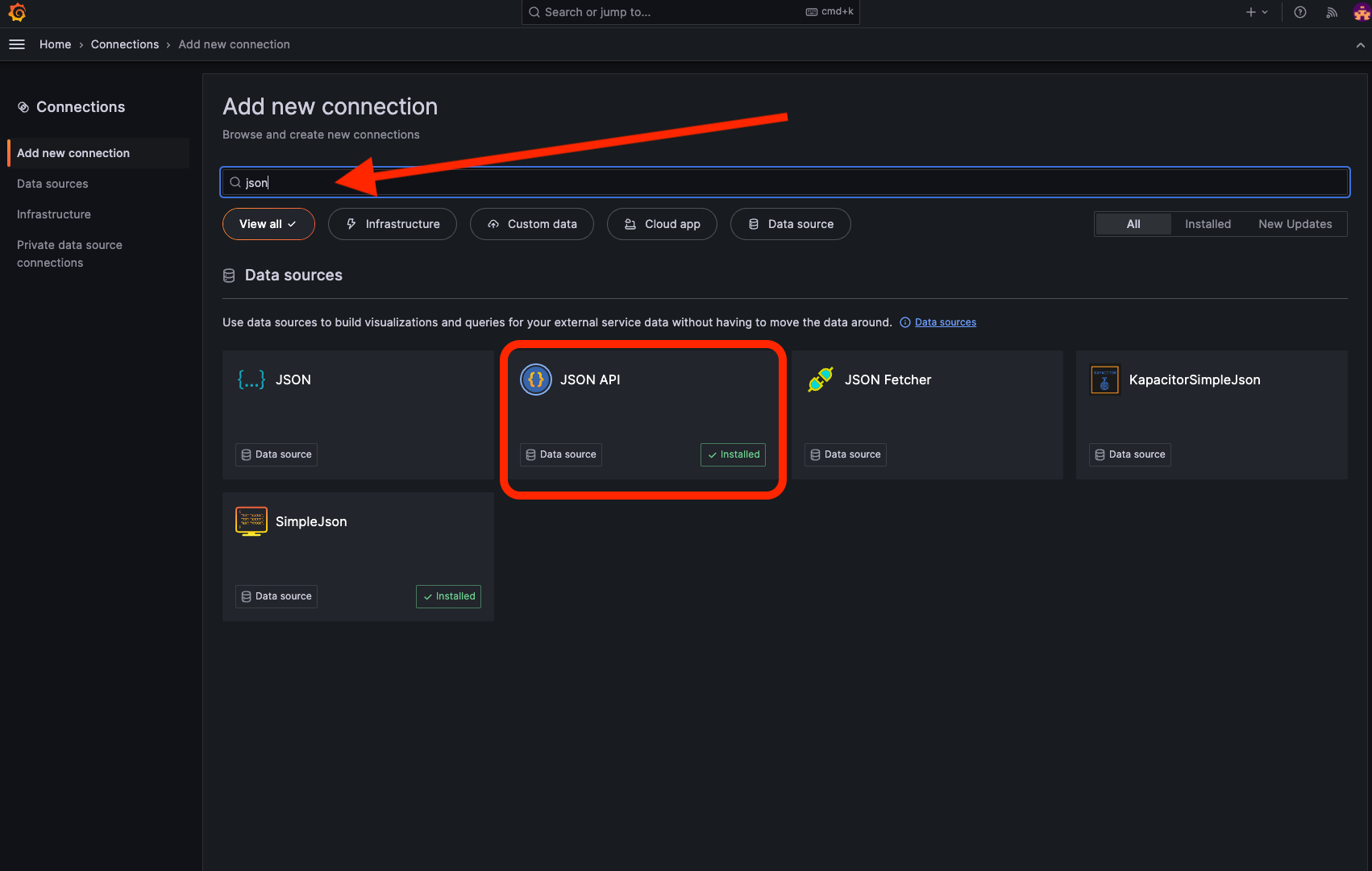
Task: Filter by Custom data category
Action: click(532, 224)
